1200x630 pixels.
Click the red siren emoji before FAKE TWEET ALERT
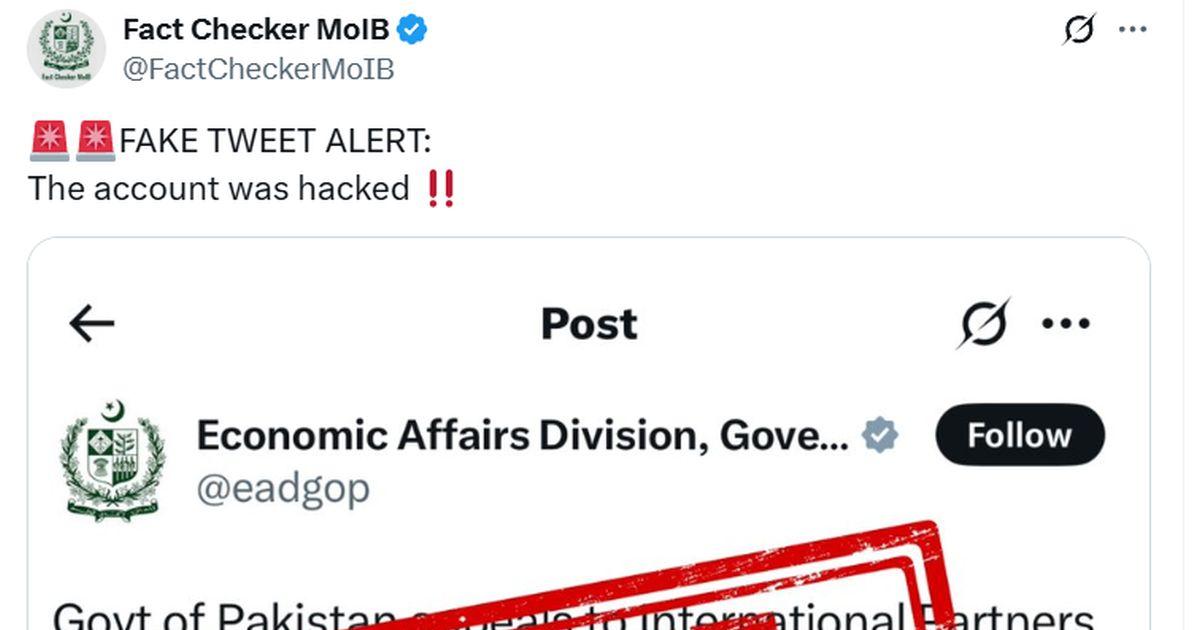coord(50,141)
